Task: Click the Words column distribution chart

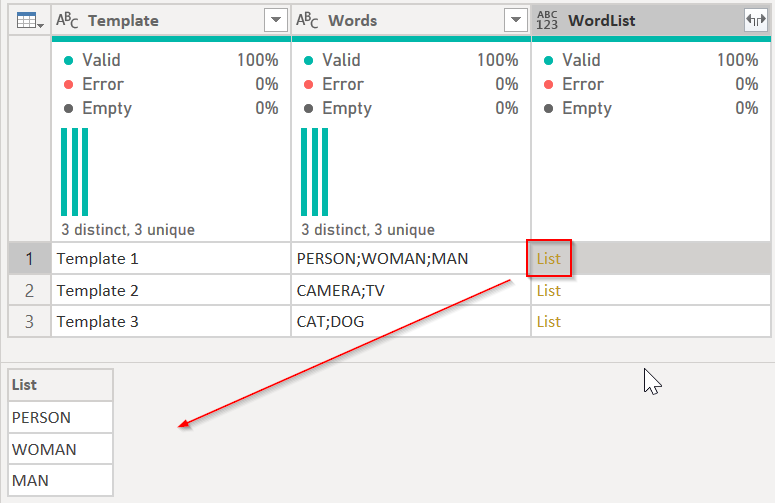Action: 314,172
